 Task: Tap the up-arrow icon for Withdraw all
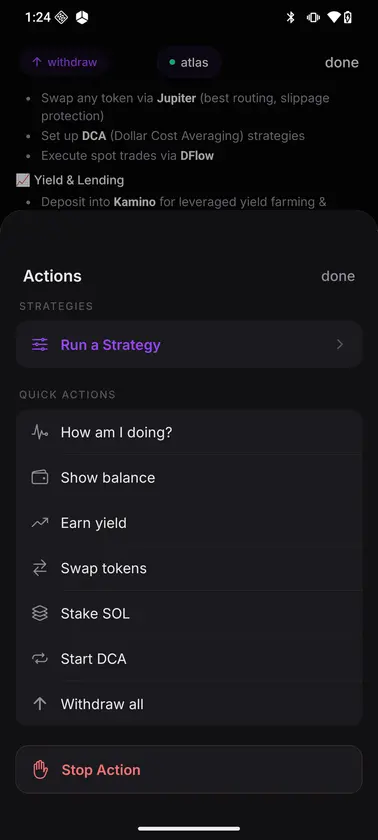40,704
